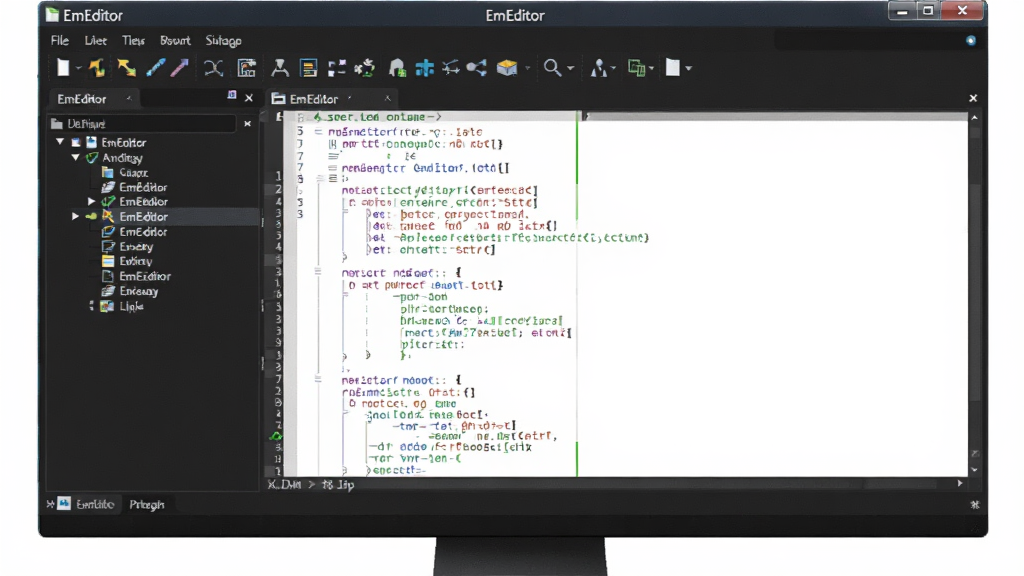This screenshot has width=1024, height=576.
Task: Collapse the root EmEditor tree node
Action: [x=60, y=142]
